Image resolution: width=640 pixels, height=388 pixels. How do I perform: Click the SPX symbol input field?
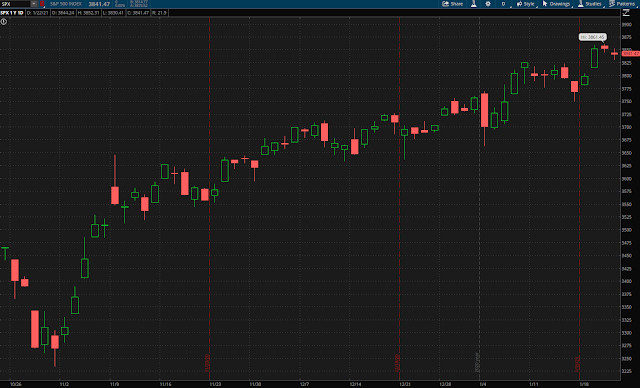(x=16, y=4)
